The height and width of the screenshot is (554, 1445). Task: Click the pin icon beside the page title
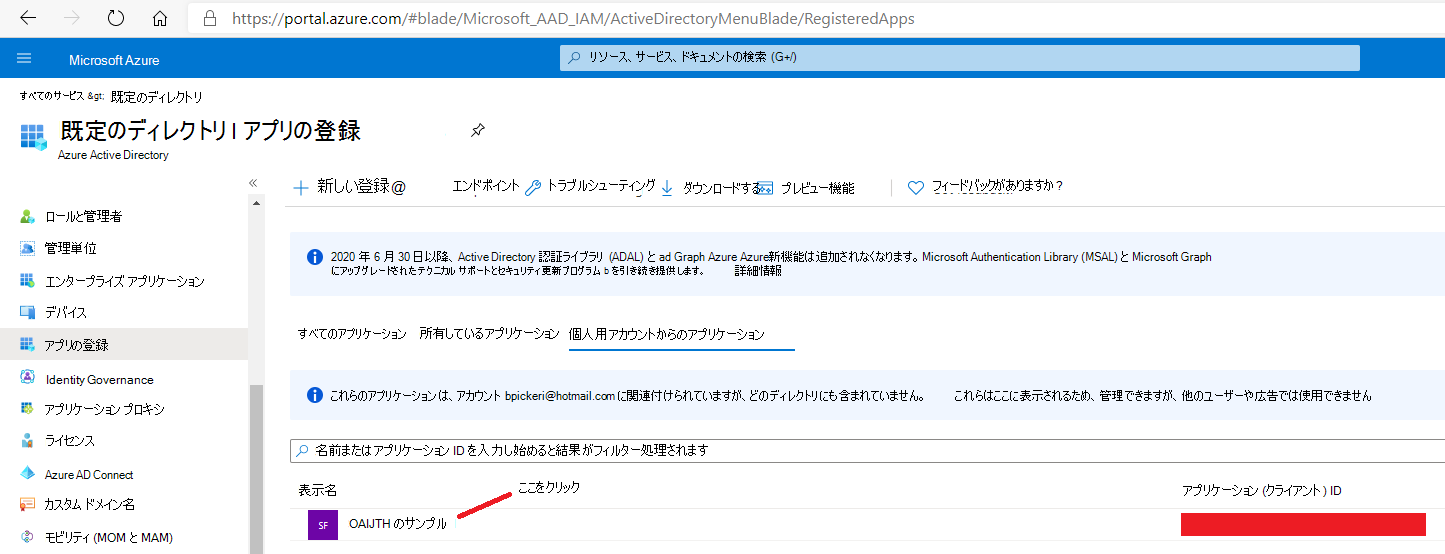(x=477, y=130)
